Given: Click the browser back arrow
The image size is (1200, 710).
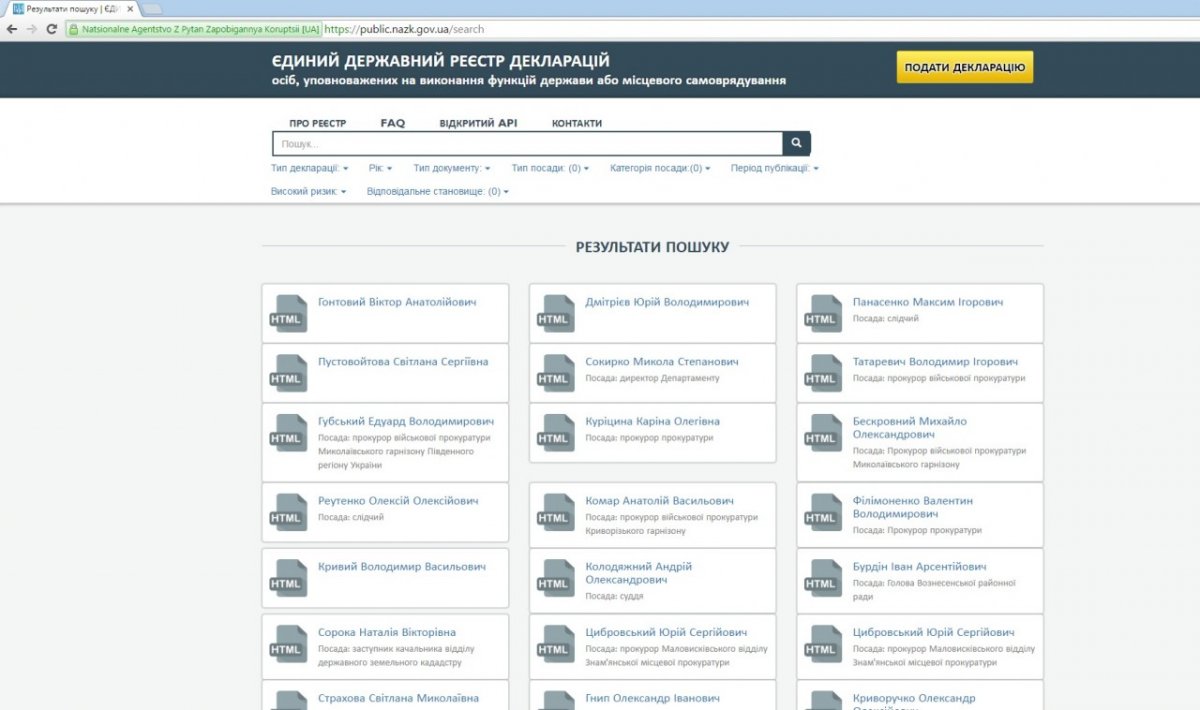Looking at the screenshot, I should click(x=12, y=29).
